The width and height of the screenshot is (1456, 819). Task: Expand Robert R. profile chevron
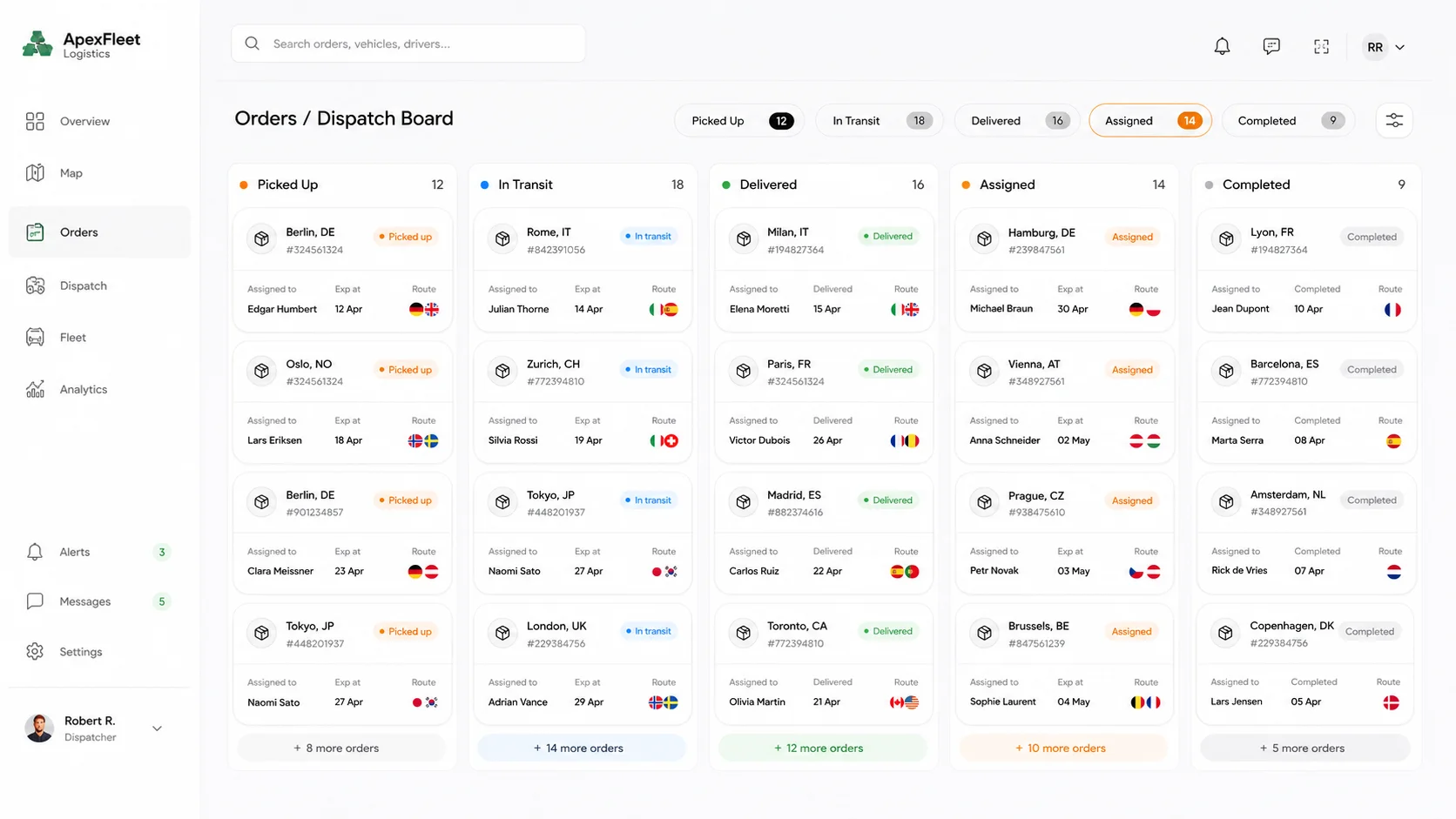tap(157, 728)
